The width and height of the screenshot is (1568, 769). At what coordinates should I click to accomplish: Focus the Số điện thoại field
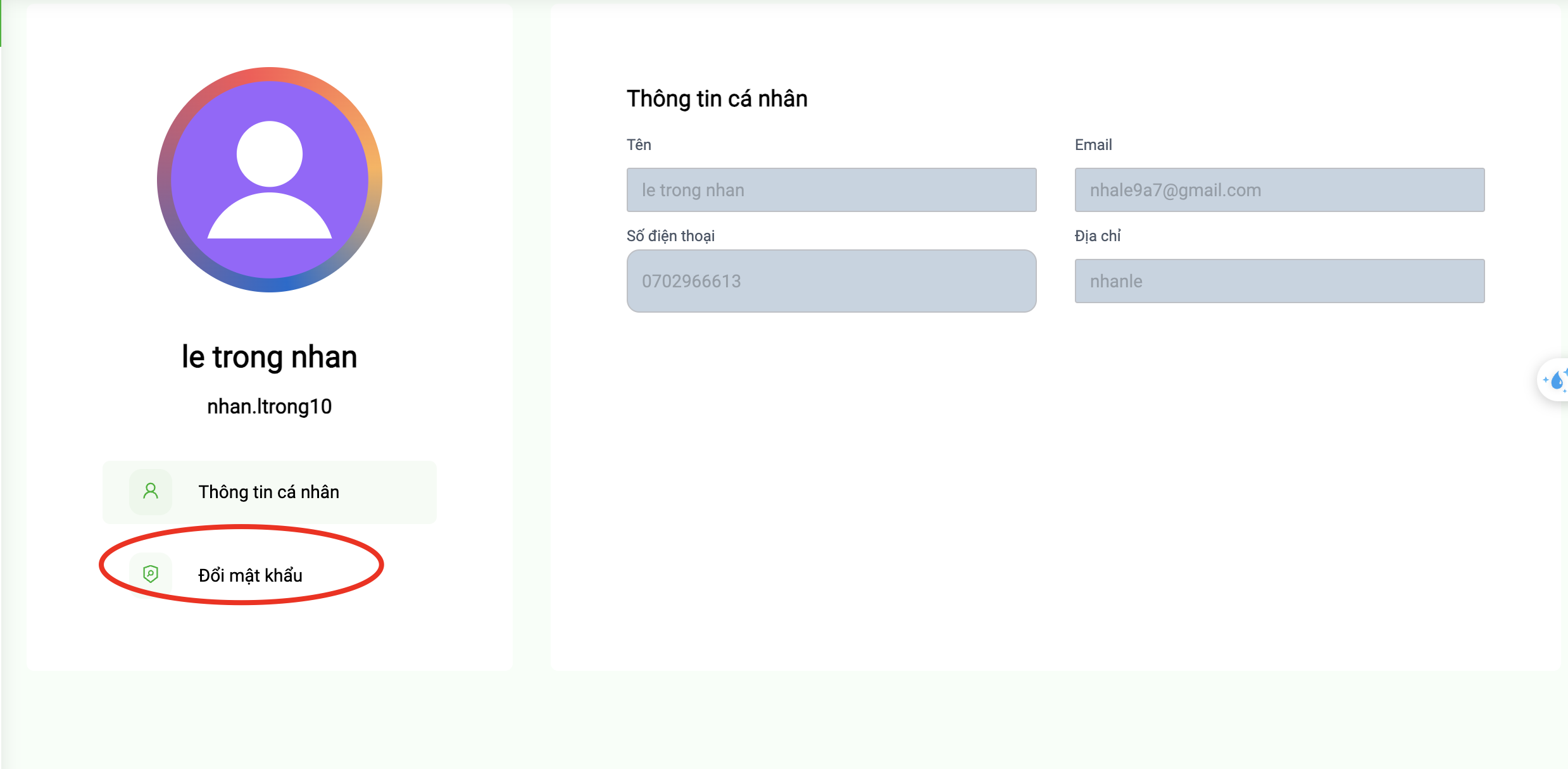[831, 281]
